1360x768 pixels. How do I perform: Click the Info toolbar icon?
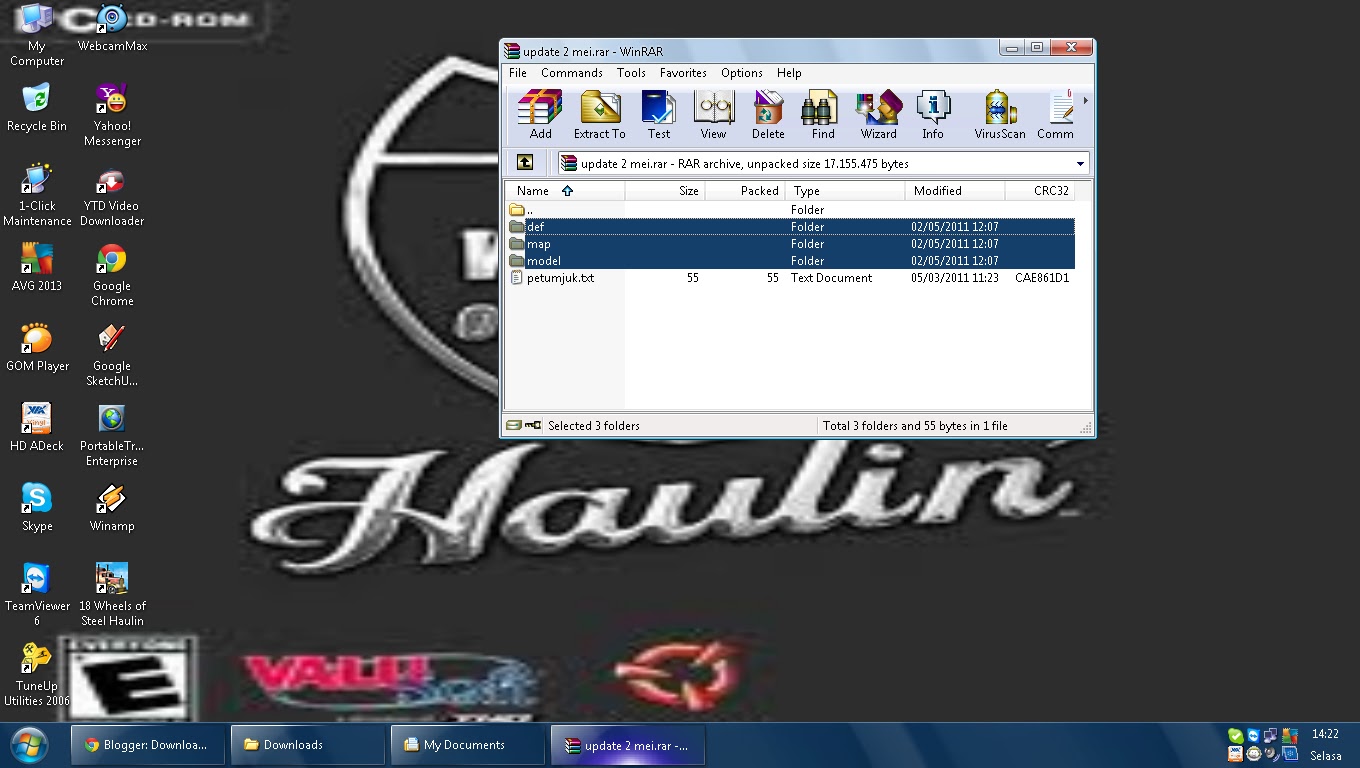click(x=932, y=115)
